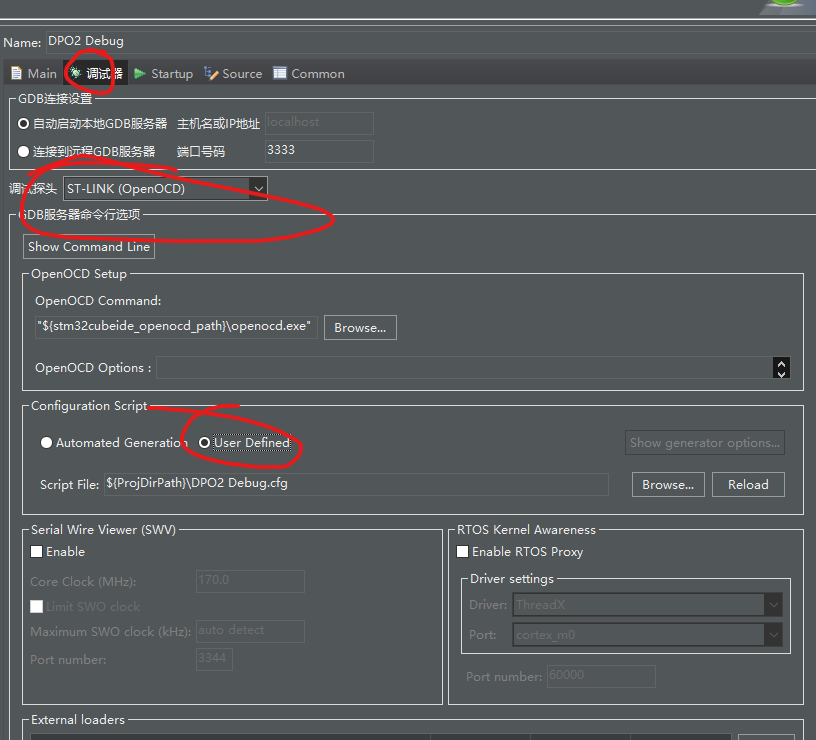Select Automated Generation radio button

click(46, 442)
